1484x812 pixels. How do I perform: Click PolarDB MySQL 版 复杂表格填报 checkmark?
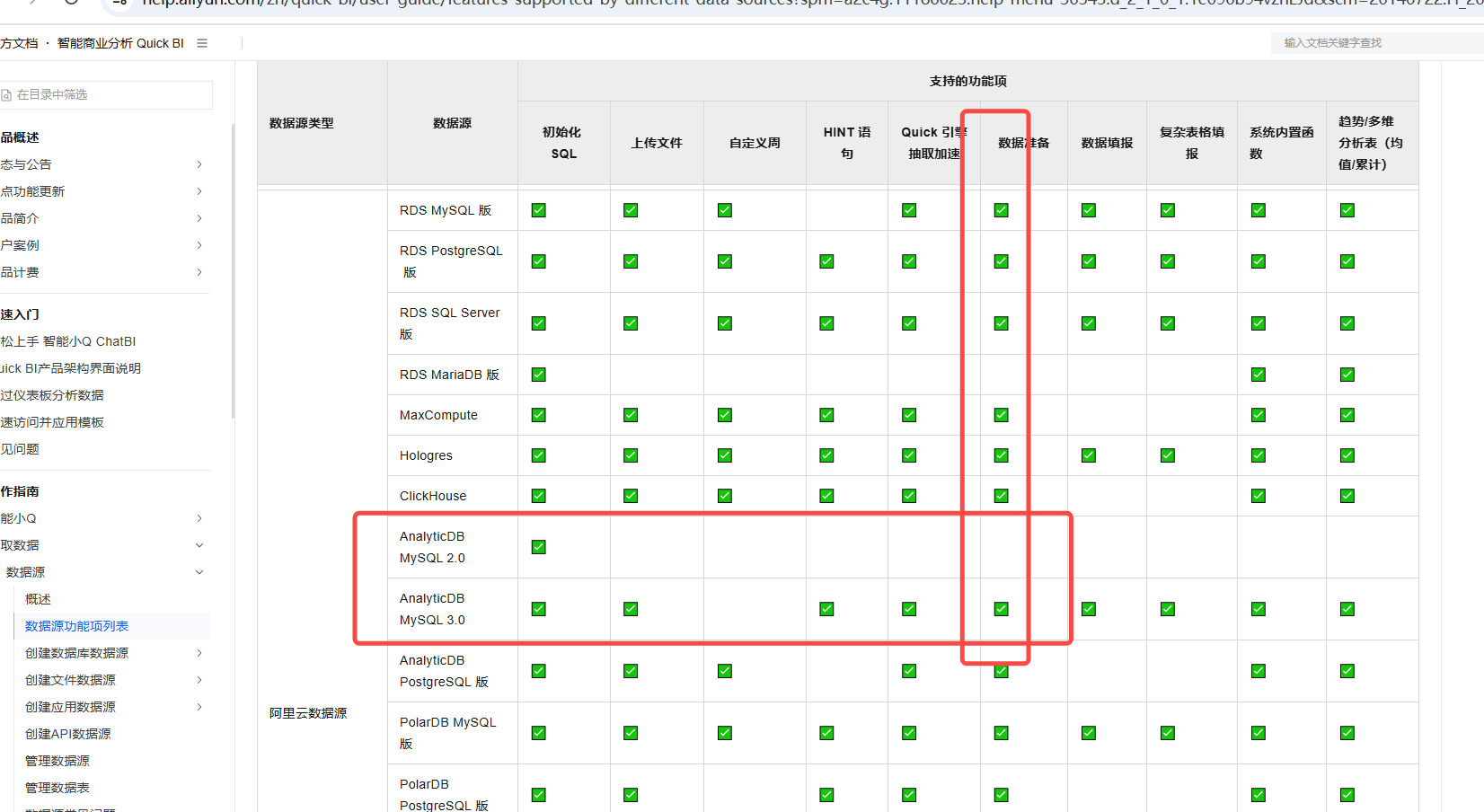coord(1167,733)
